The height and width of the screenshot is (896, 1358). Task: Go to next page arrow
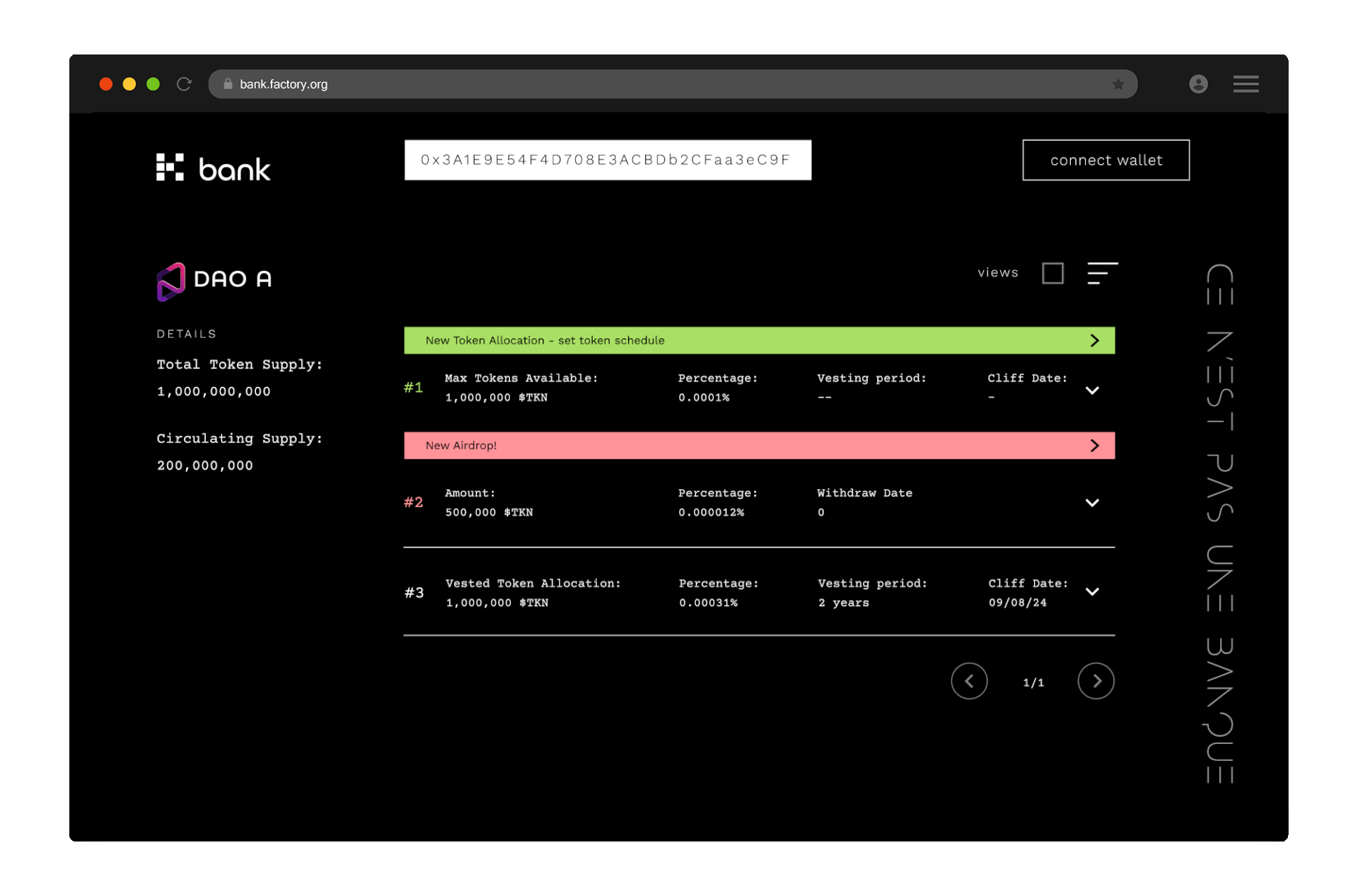tap(1096, 681)
